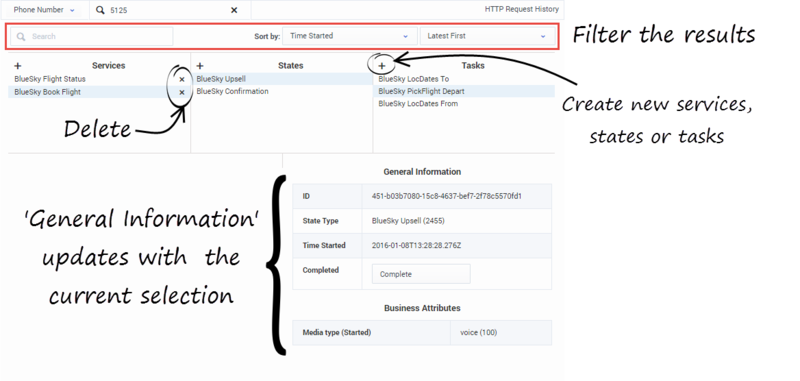Image resolution: width=800 pixels, height=381 pixels.
Task: Click the magnifier icon beside 5125
Action: click(x=100, y=10)
